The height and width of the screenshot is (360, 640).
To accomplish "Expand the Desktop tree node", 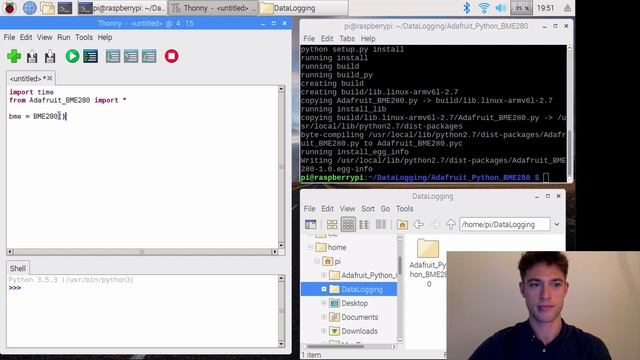I will point(324,303).
